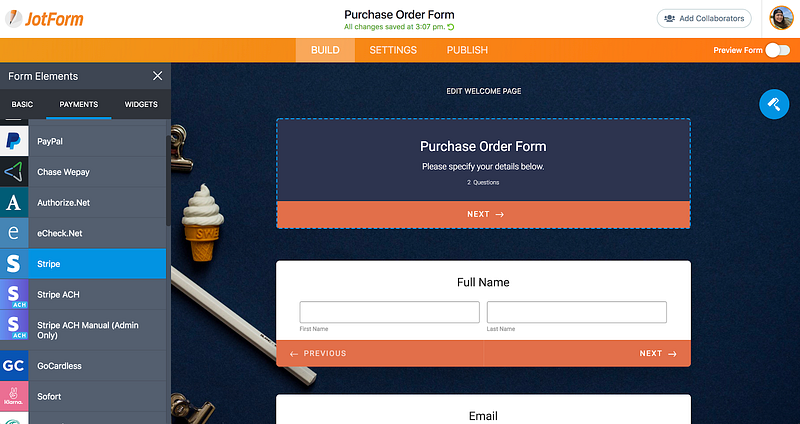Click the First Name input field
This screenshot has height=424, width=800.
389,312
